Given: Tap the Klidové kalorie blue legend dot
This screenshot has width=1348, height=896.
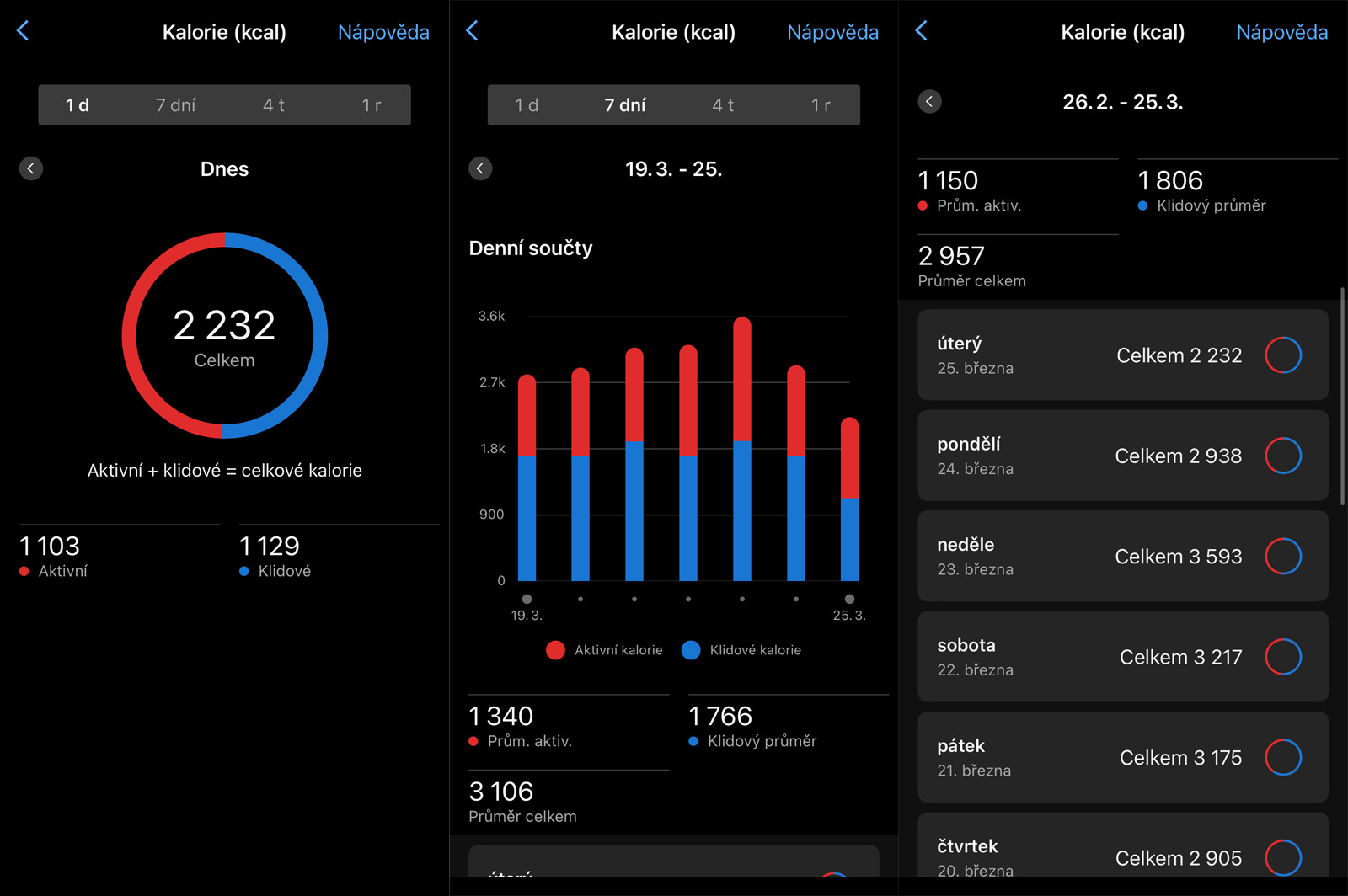Looking at the screenshot, I should point(691,650).
